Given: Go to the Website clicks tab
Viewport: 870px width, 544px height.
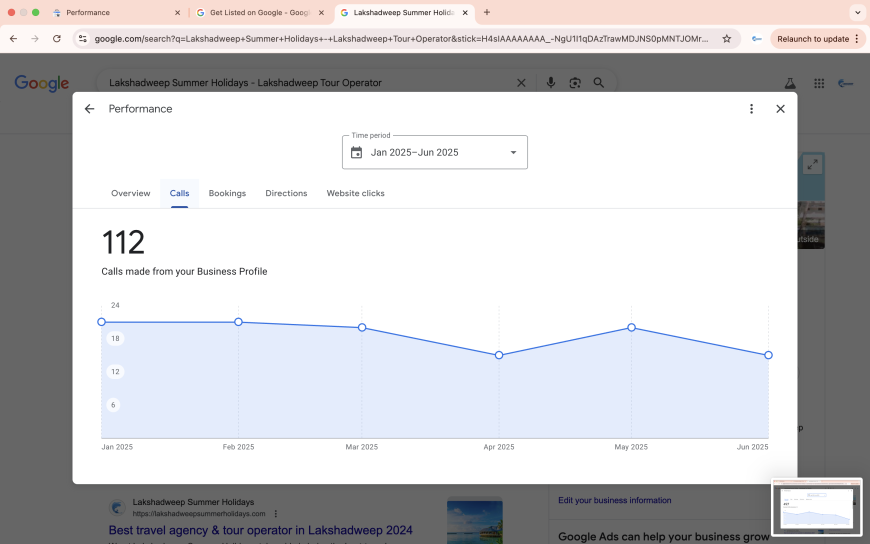Looking at the screenshot, I should pos(355,193).
